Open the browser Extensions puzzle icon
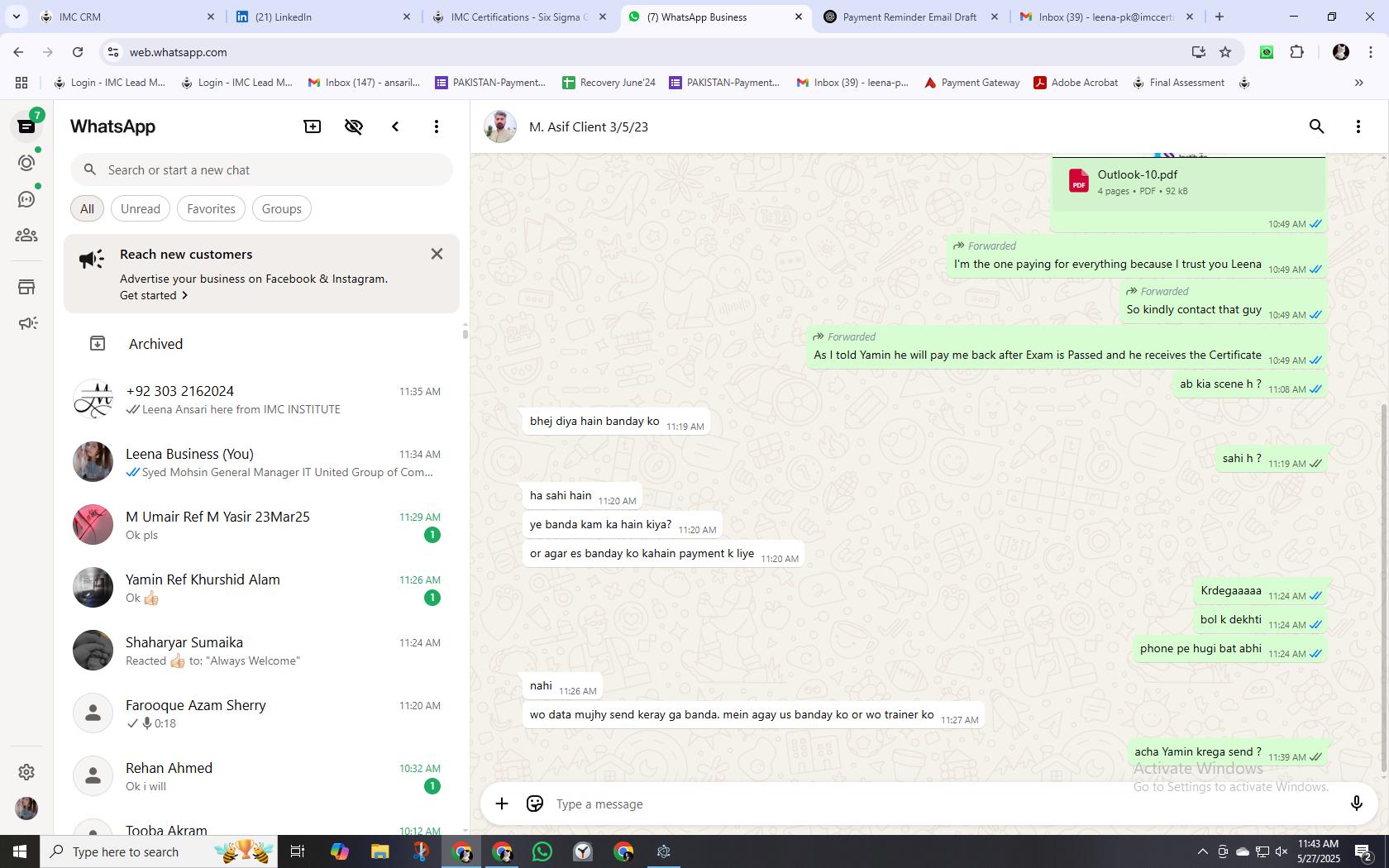This screenshot has height=868, width=1389. tap(1296, 52)
